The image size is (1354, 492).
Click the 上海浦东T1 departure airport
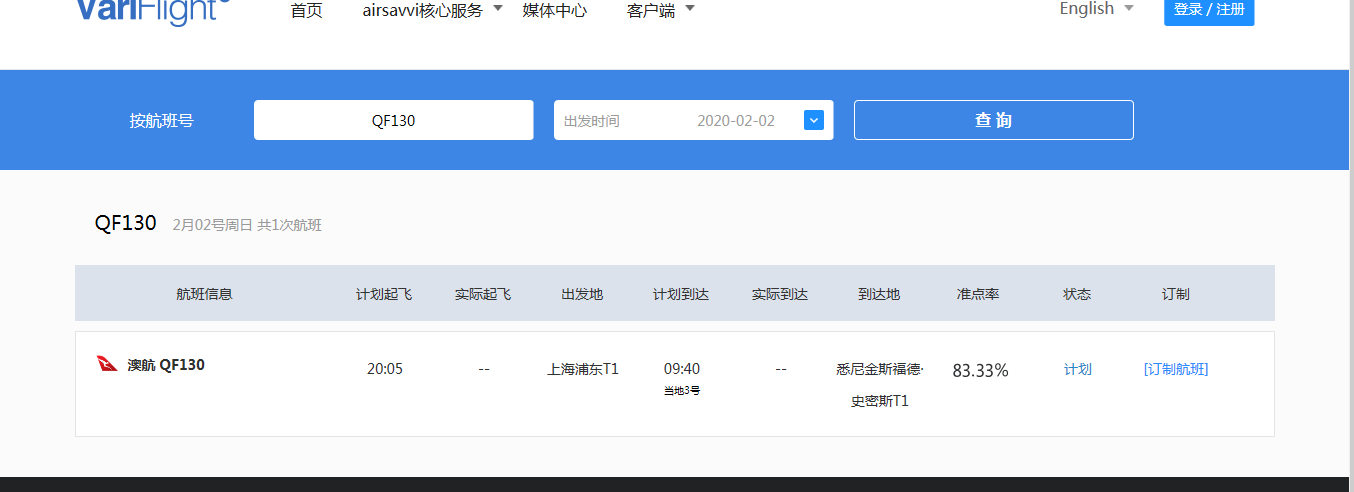pos(583,369)
